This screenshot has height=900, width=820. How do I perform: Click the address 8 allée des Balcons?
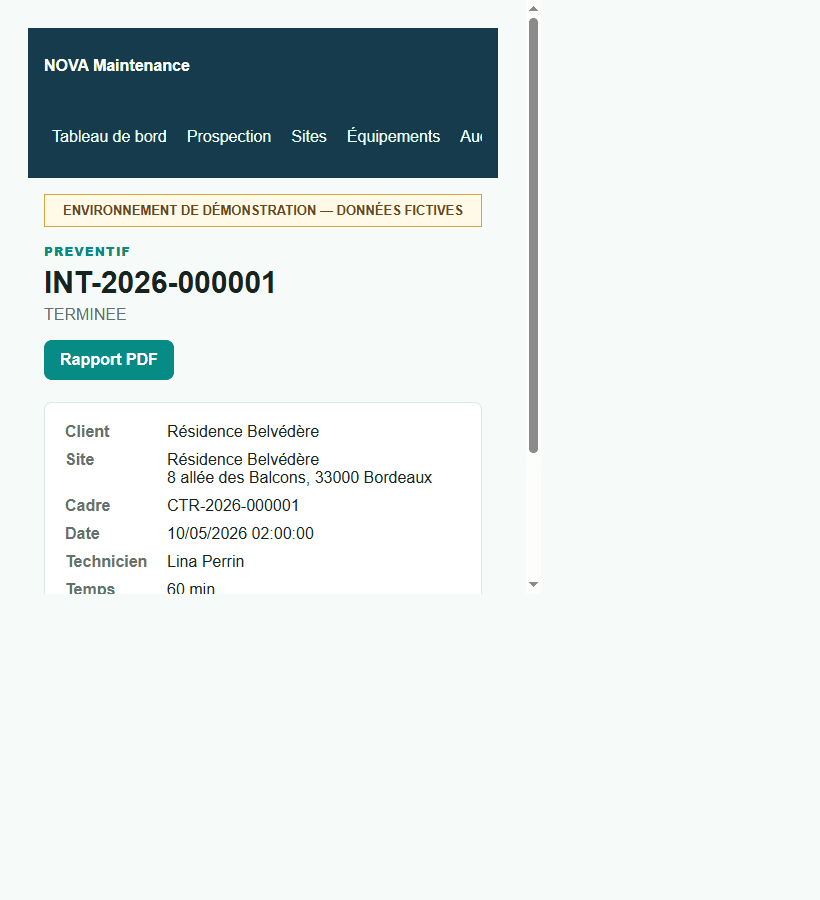tap(300, 478)
